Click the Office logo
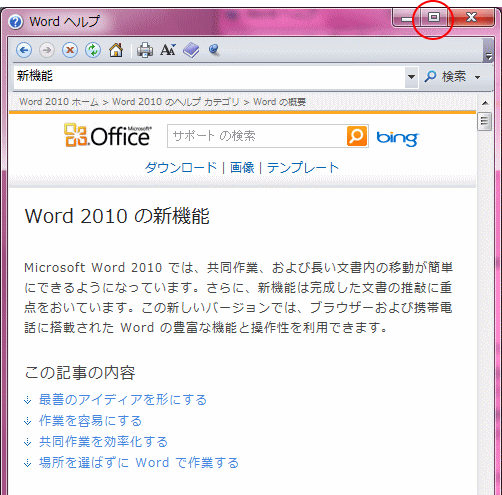The width and height of the screenshot is (502, 495). coord(108,135)
